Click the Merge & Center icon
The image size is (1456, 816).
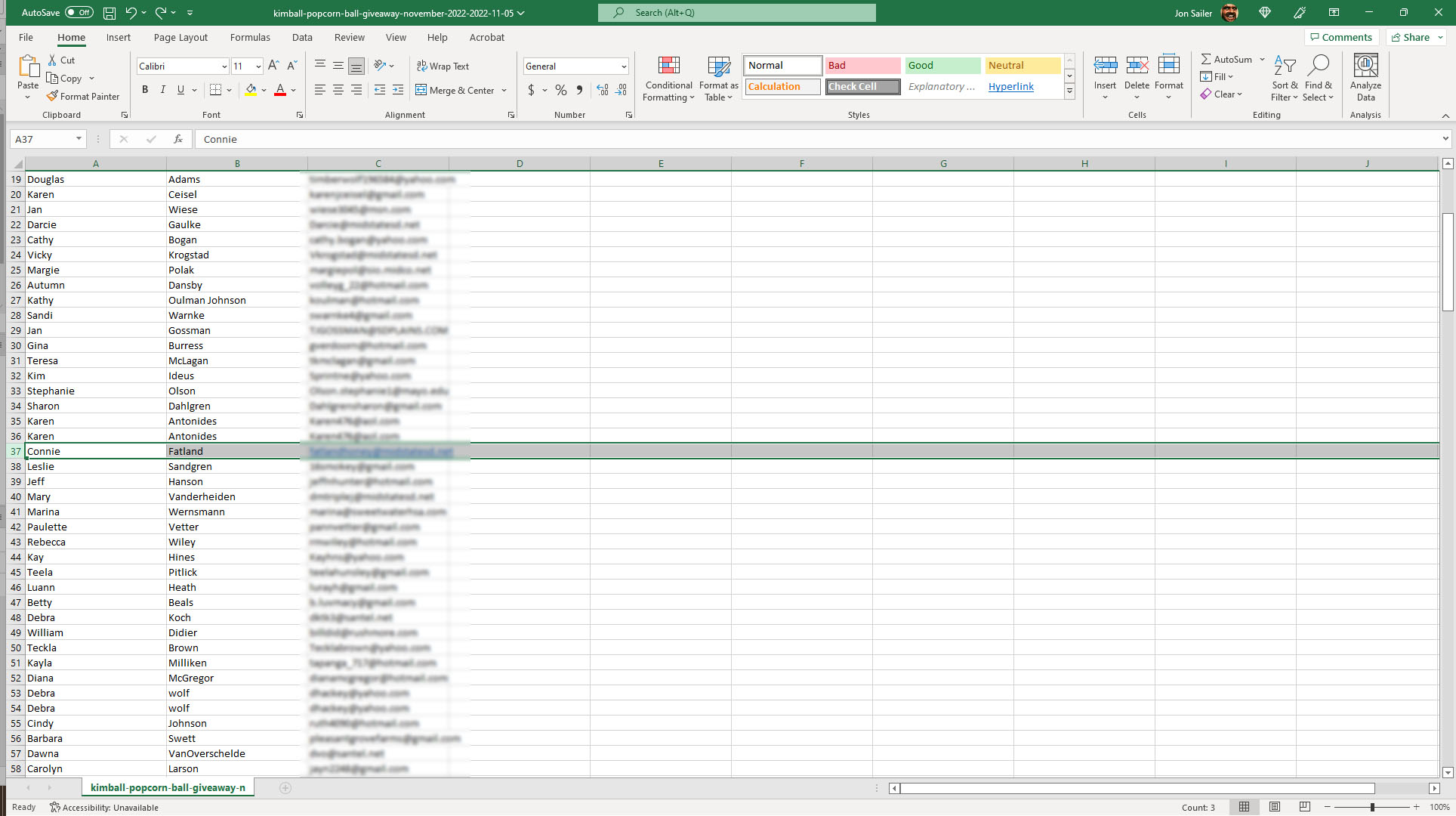tap(421, 90)
